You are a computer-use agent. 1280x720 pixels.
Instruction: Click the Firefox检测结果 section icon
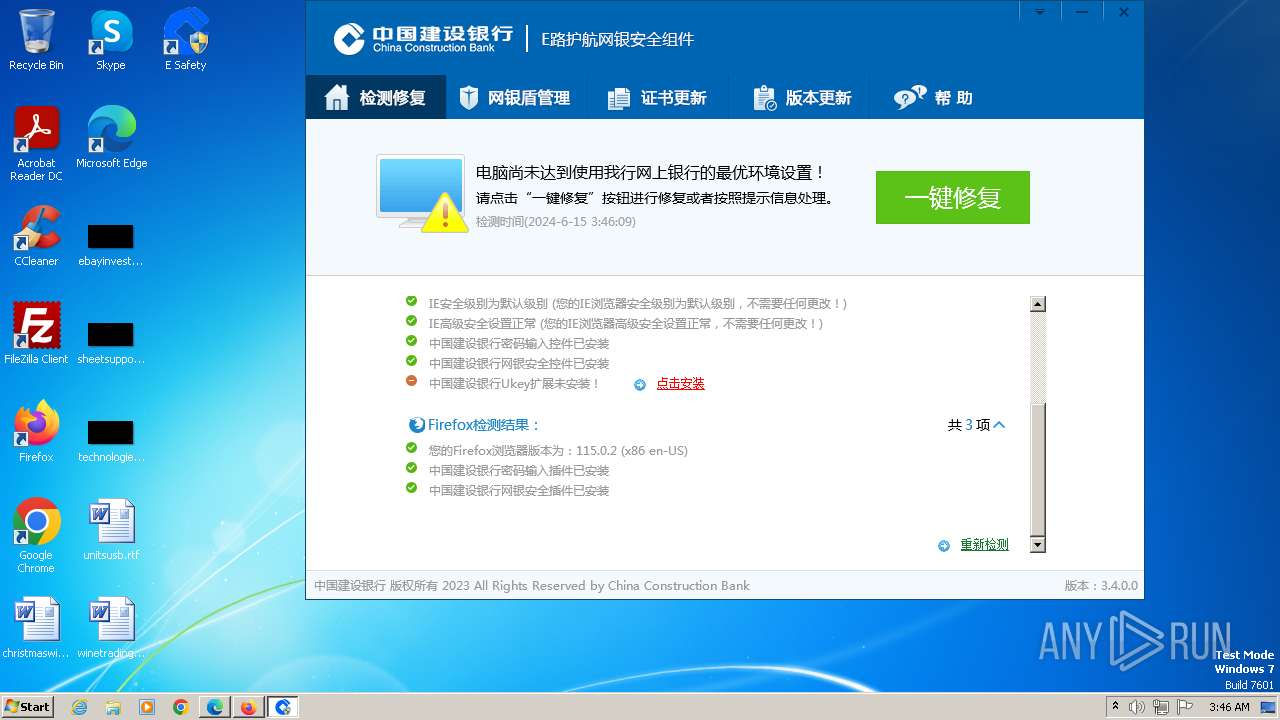click(417, 425)
